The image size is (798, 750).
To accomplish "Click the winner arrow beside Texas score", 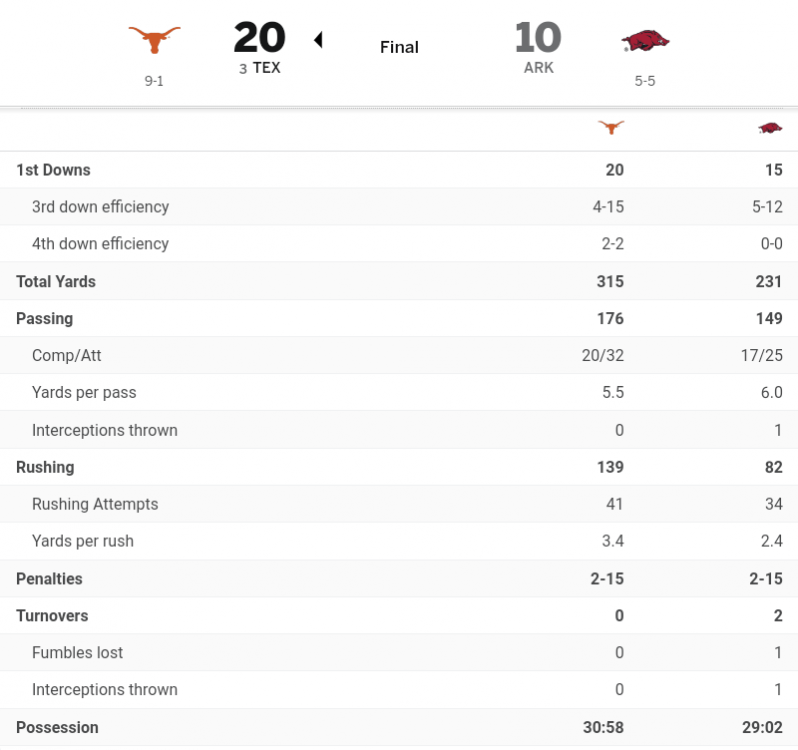I will pyautogui.click(x=318, y=40).
